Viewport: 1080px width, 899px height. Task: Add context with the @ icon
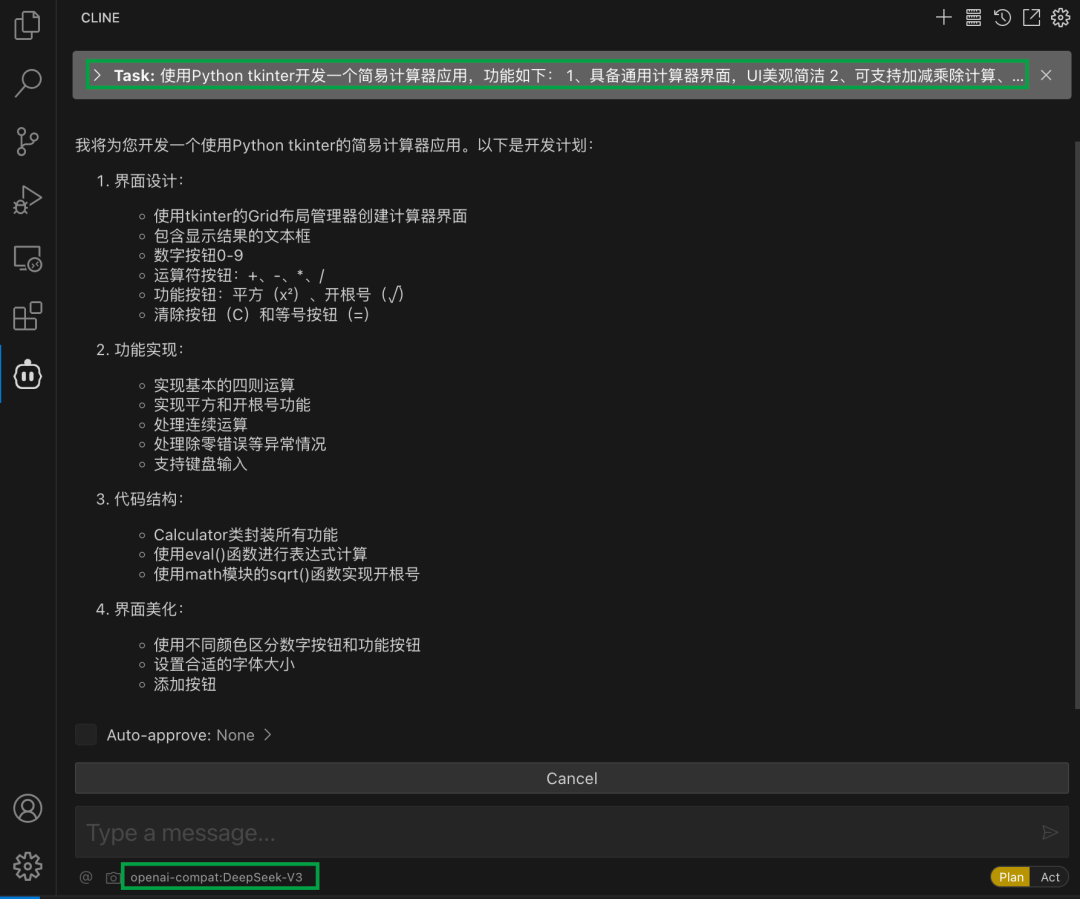pyautogui.click(x=86, y=877)
